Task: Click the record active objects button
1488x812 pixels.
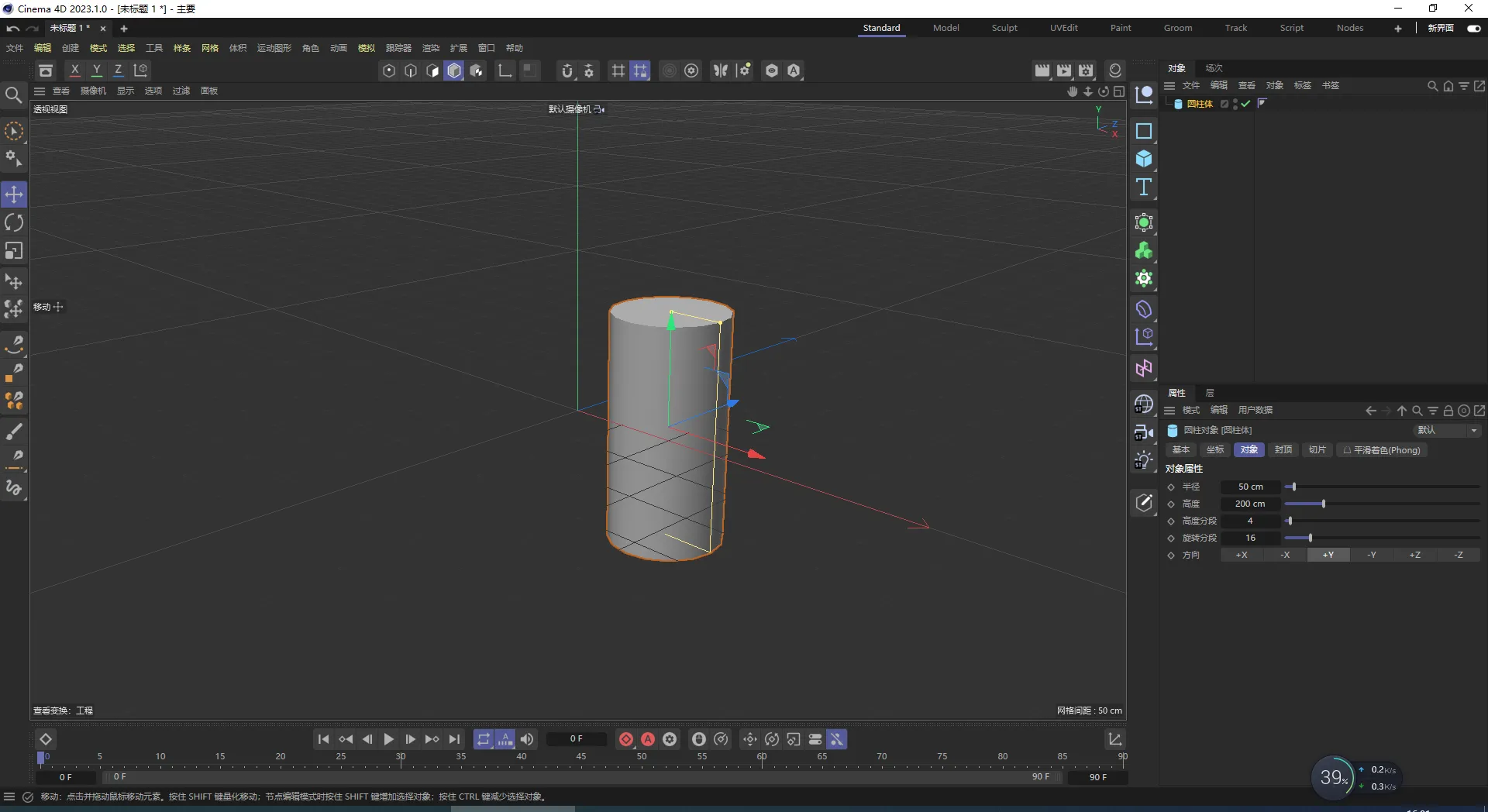Action: pyautogui.click(x=626, y=739)
